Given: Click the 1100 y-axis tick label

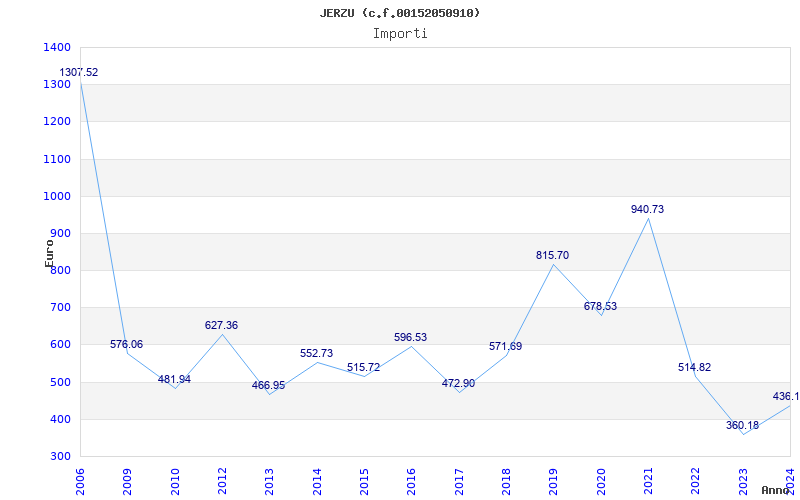Looking at the screenshot, I should pos(57,159).
